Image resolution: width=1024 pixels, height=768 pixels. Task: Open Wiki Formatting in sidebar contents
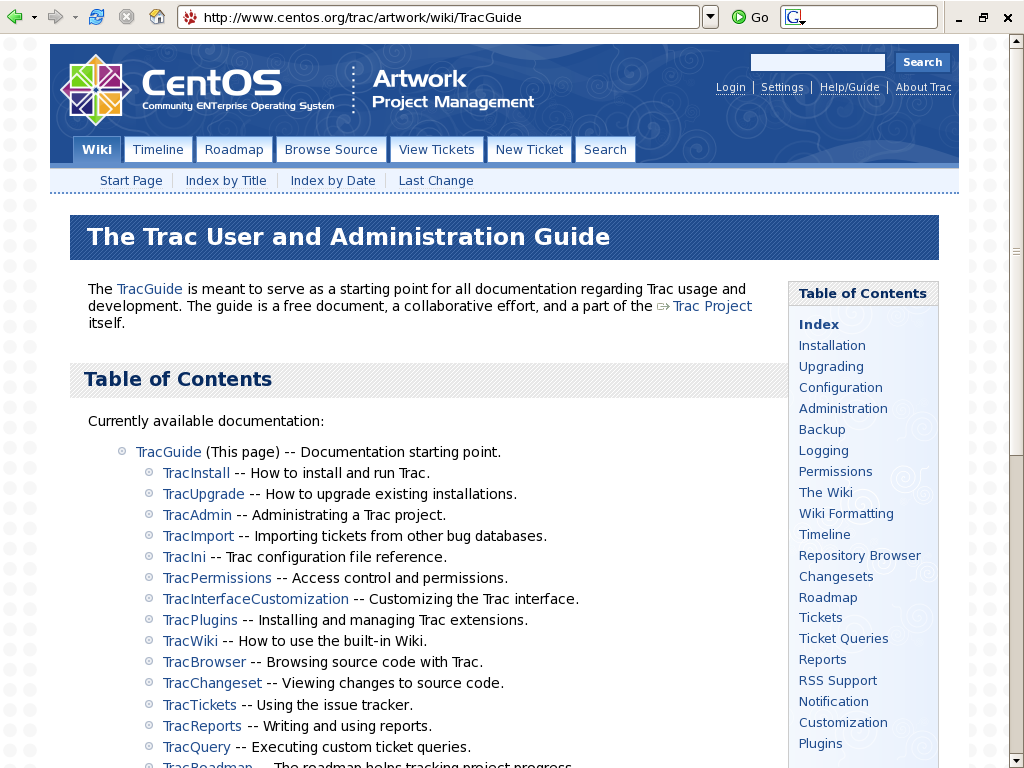846,513
